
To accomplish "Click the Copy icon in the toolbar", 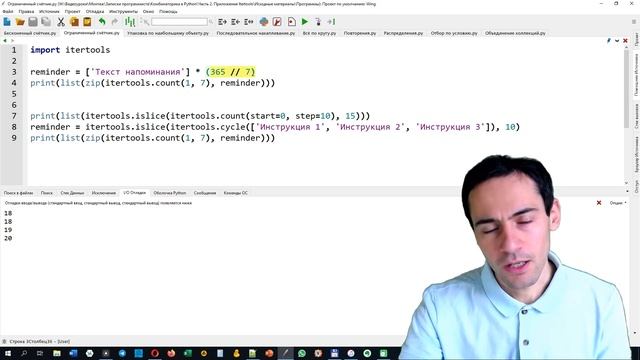I will point(74,22).
